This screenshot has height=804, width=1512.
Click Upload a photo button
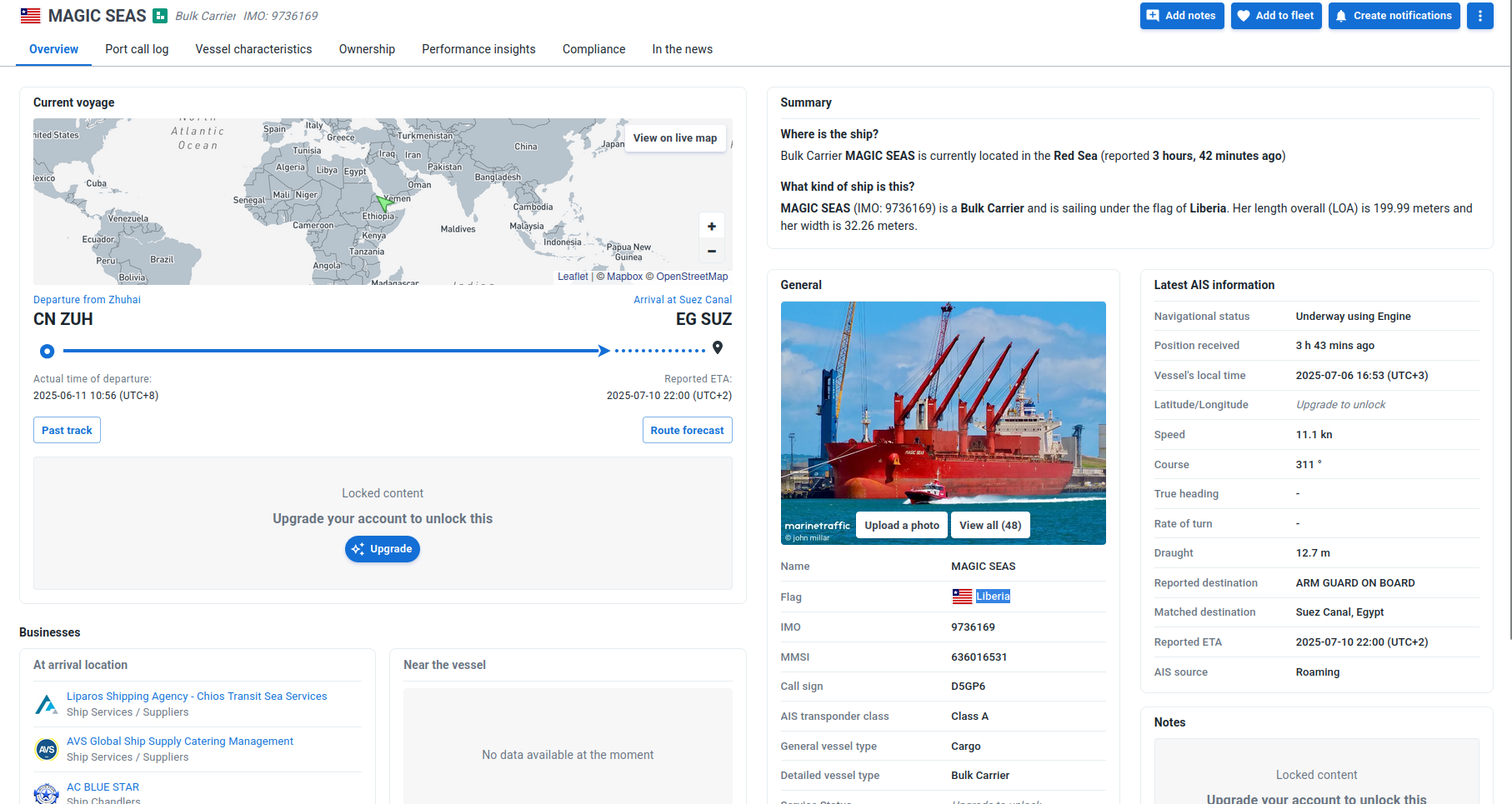click(x=902, y=525)
